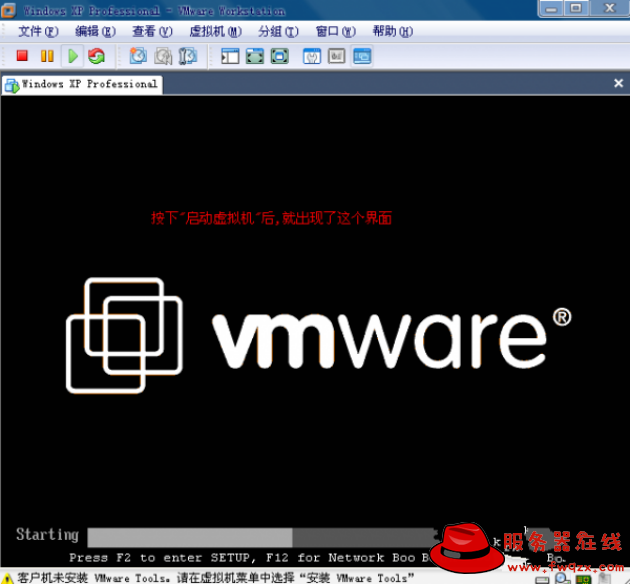The image size is (630, 584).
Task: Click the VMware Tools not installed message
Action: pyautogui.click(x=215, y=578)
